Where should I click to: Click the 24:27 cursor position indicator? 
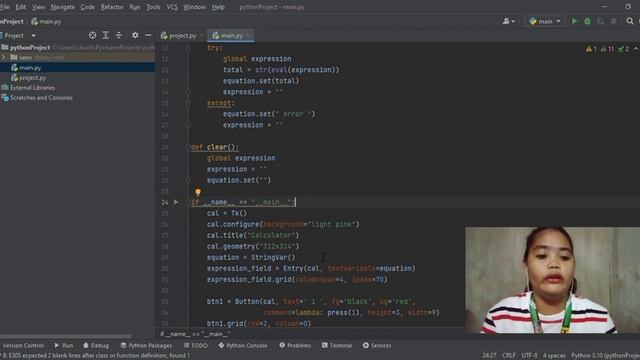[489, 356]
